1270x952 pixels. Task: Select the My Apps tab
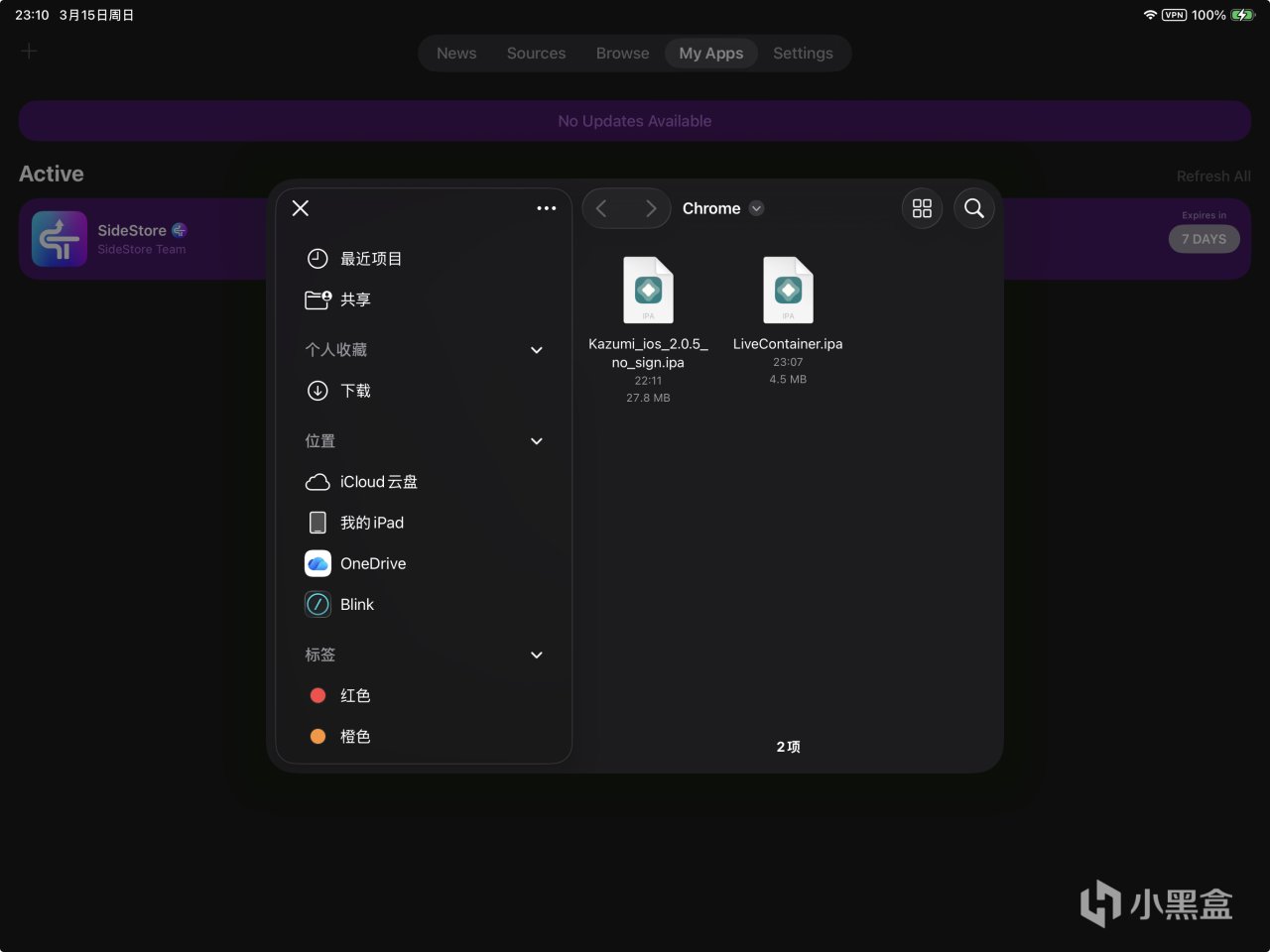[x=711, y=54]
